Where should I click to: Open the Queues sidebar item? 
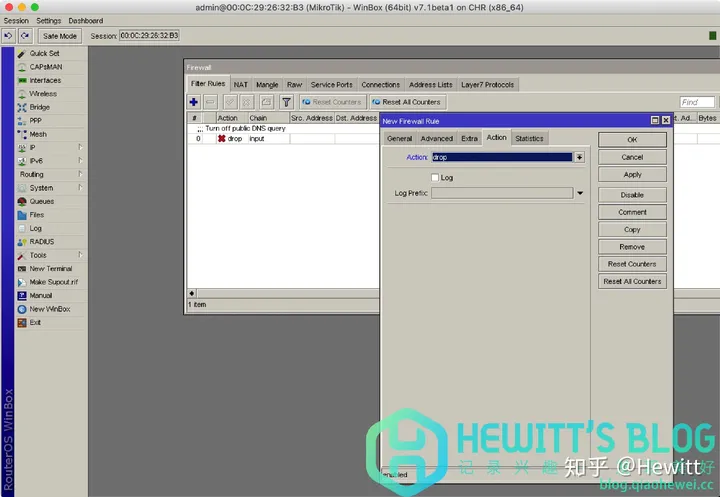pyautogui.click(x=41, y=201)
